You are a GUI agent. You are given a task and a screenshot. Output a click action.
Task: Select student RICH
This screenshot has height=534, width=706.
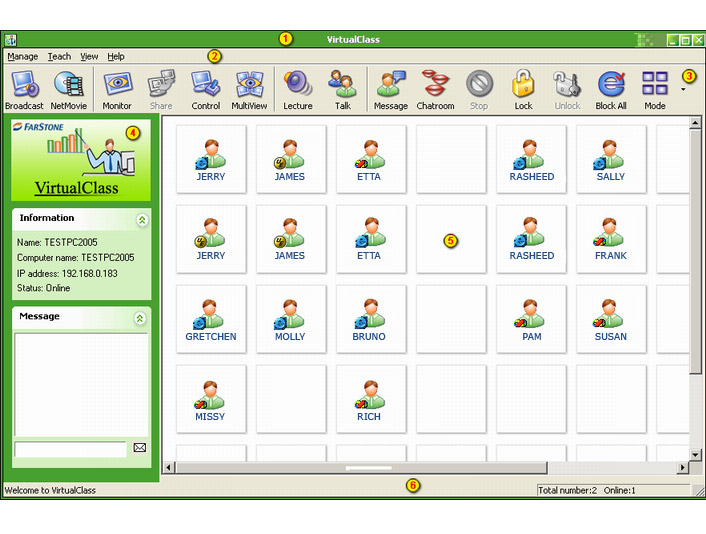(371, 399)
